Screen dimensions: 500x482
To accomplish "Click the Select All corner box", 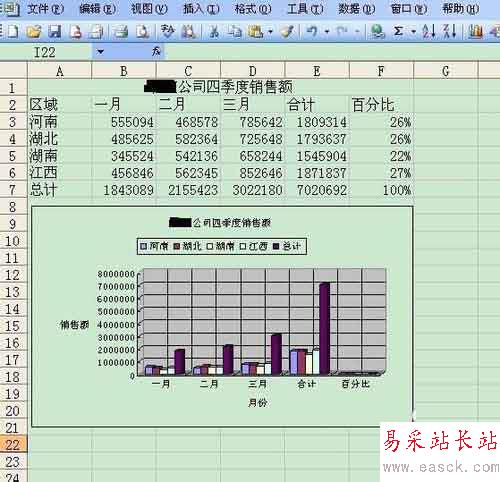I will tap(13, 71).
